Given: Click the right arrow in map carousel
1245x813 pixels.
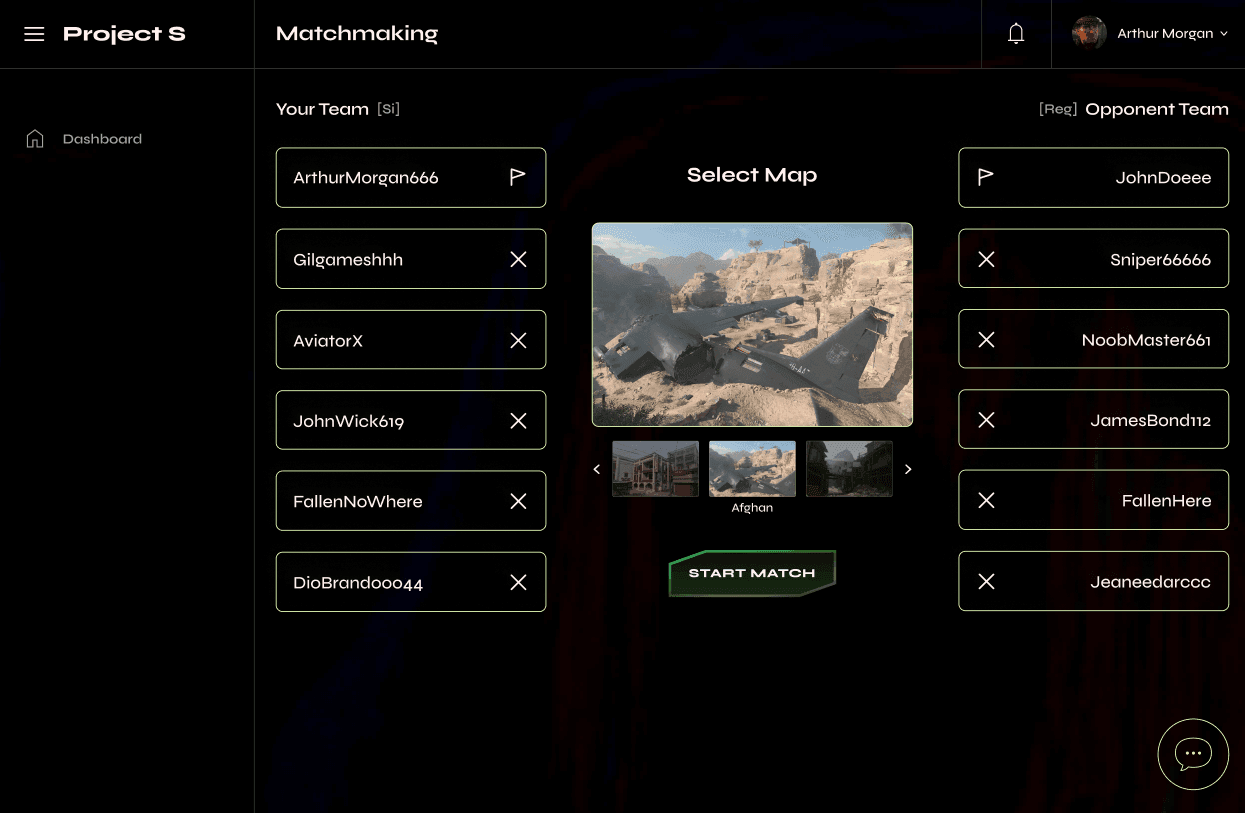Looking at the screenshot, I should 908,468.
